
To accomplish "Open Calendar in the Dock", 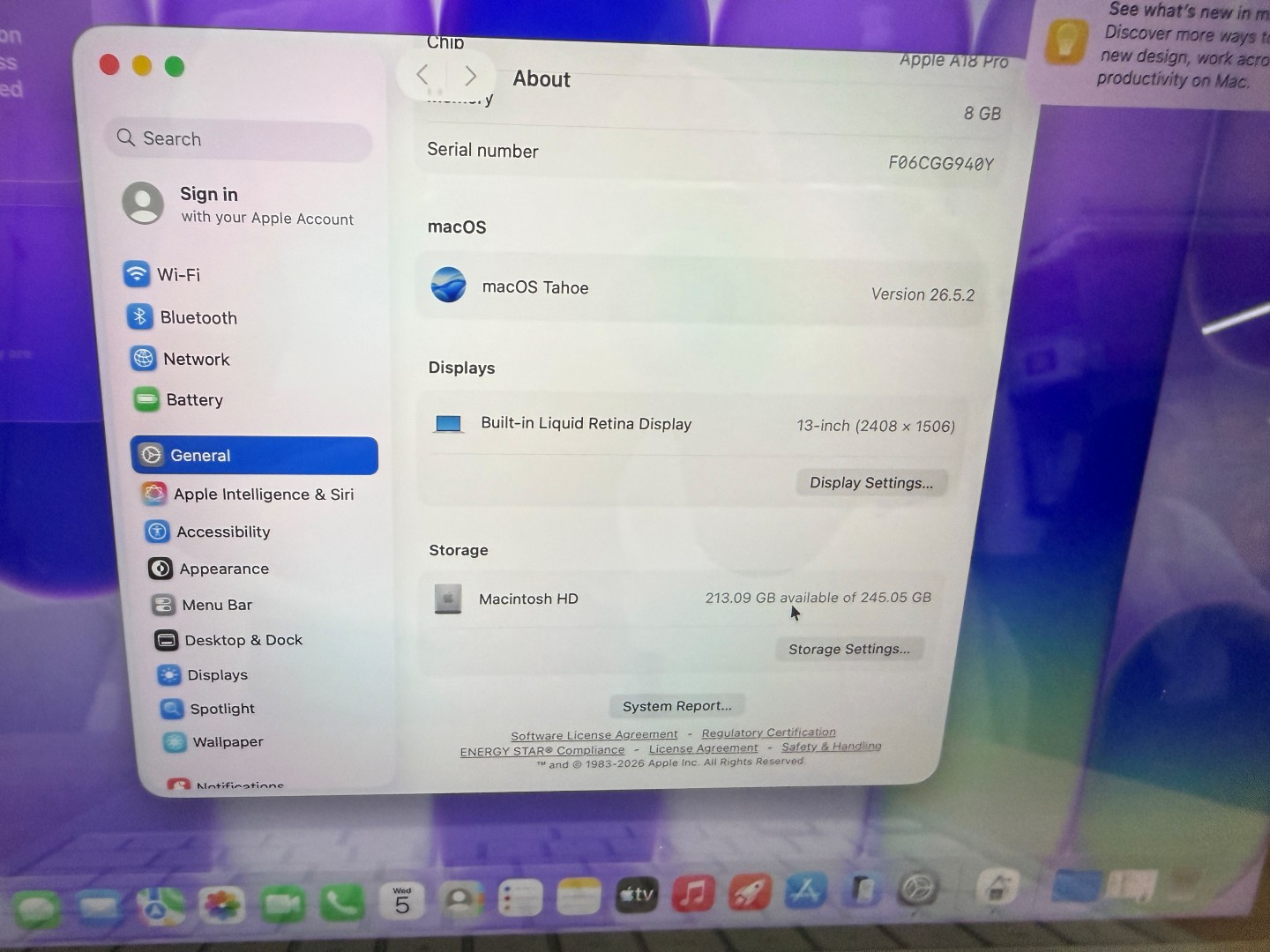I will click(402, 901).
